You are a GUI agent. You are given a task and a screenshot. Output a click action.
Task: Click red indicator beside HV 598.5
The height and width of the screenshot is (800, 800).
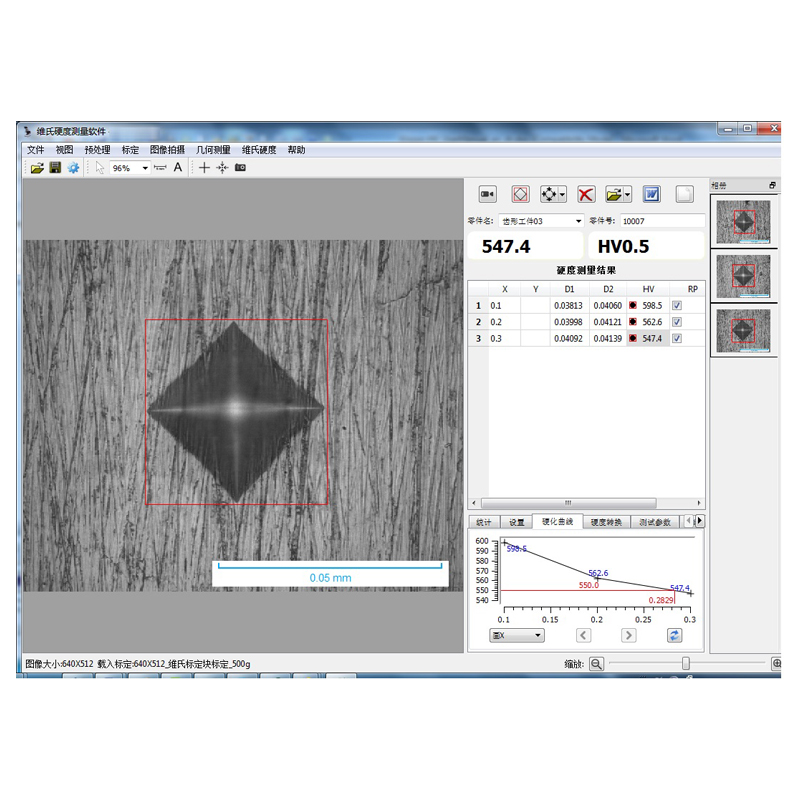click(x=633, y=306)
